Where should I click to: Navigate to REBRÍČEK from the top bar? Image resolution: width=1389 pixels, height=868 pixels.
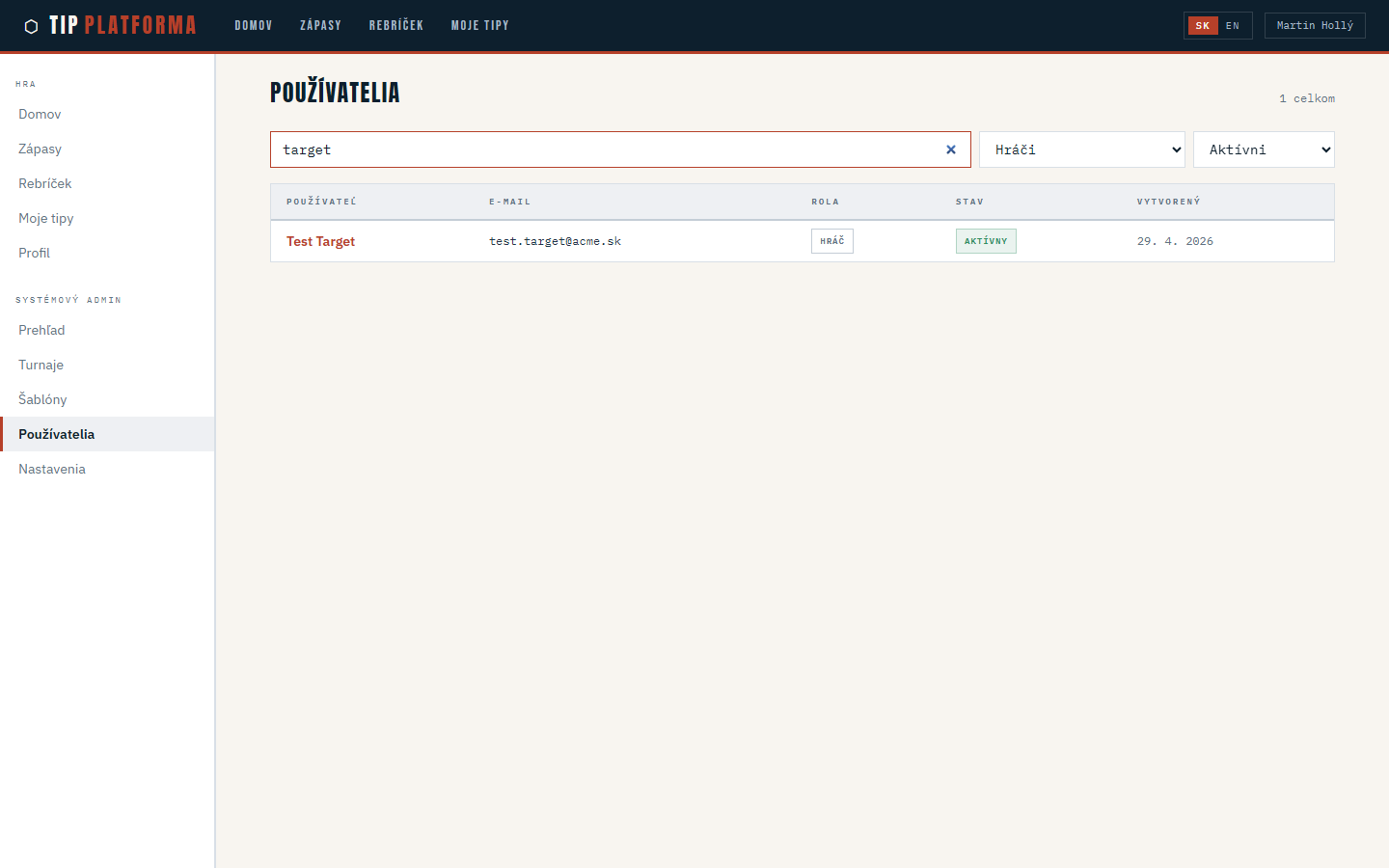coord(396,25)
